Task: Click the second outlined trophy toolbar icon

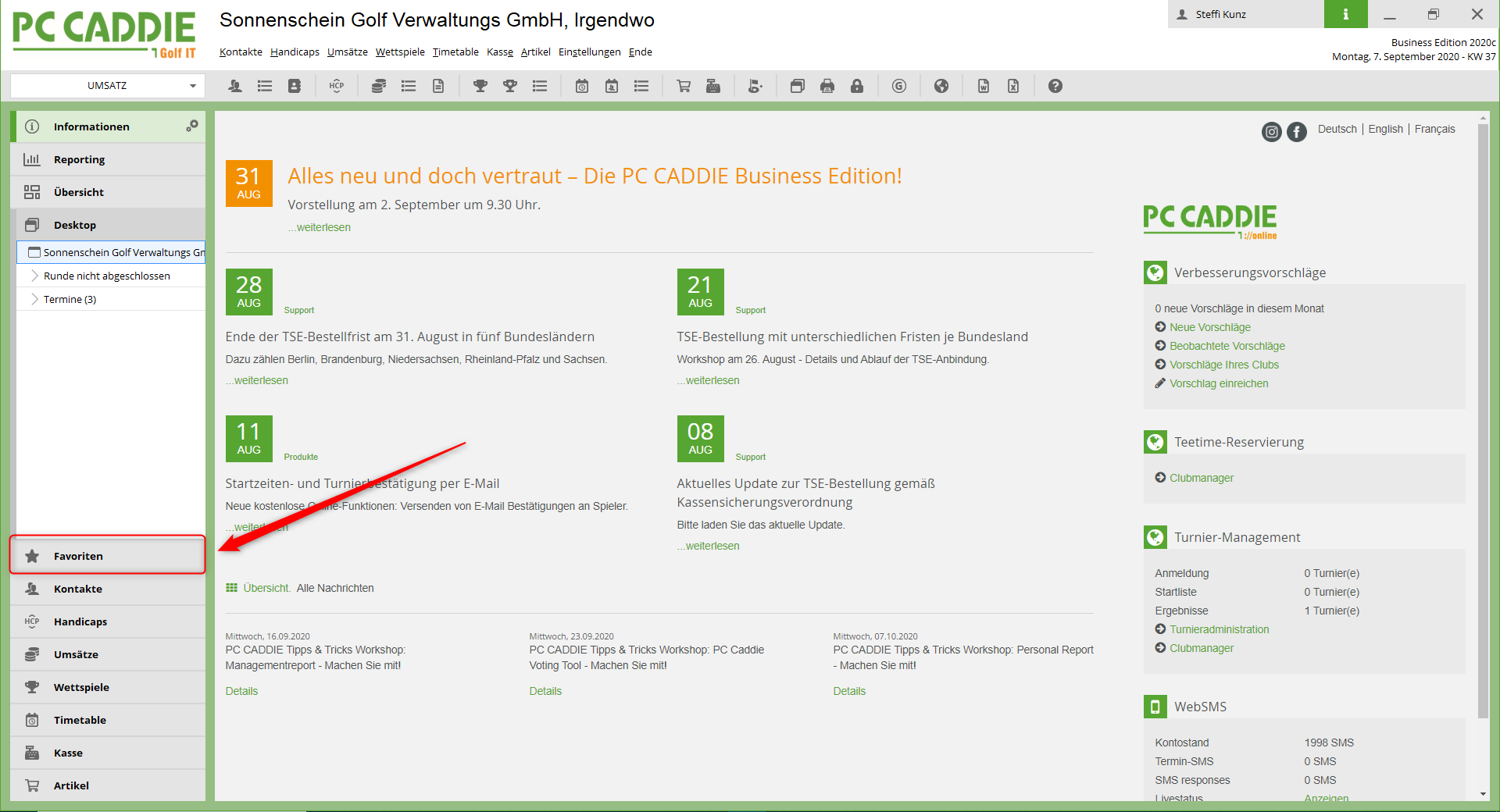Action: [x=510, y=86]
